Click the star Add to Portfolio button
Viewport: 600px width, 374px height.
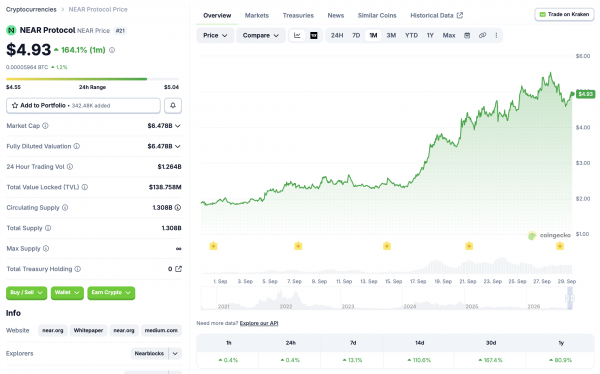point(83,105)
